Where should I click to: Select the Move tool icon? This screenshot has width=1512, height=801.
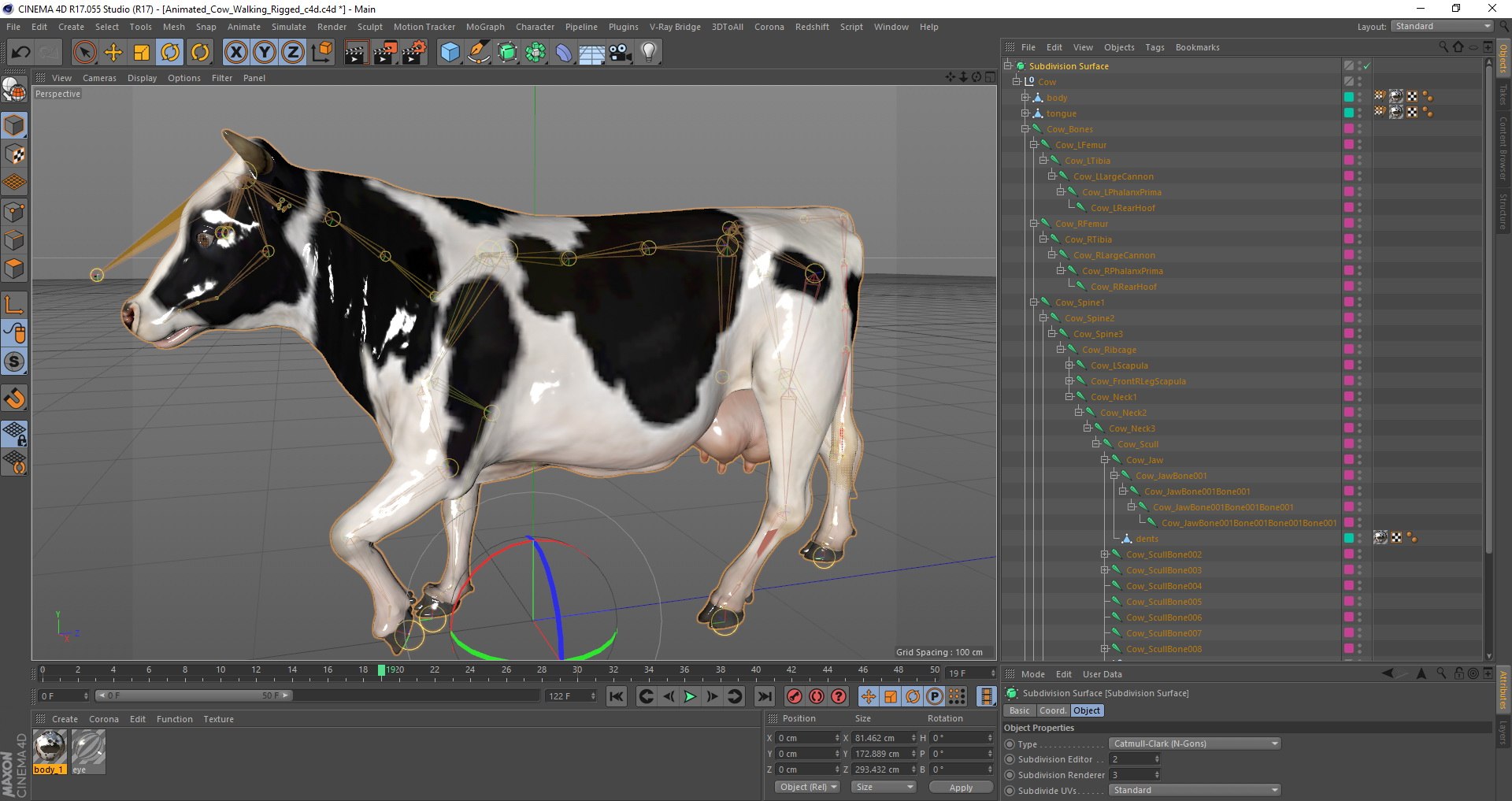pos(113,53)
